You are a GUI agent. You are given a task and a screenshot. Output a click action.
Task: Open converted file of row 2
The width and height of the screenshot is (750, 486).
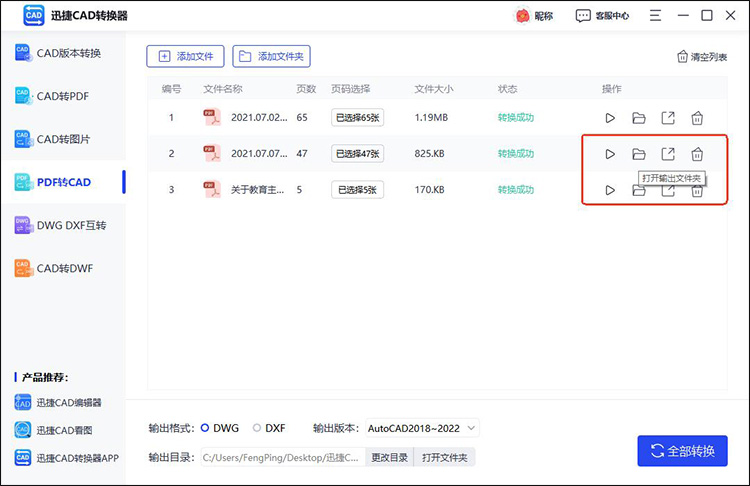click(x=668, y=154)
